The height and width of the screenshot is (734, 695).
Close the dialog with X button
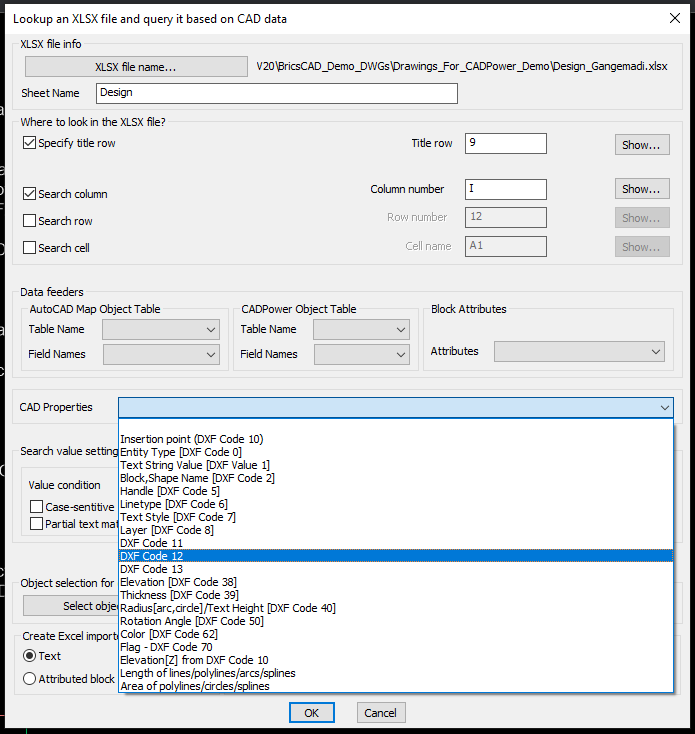click(672, 17)
